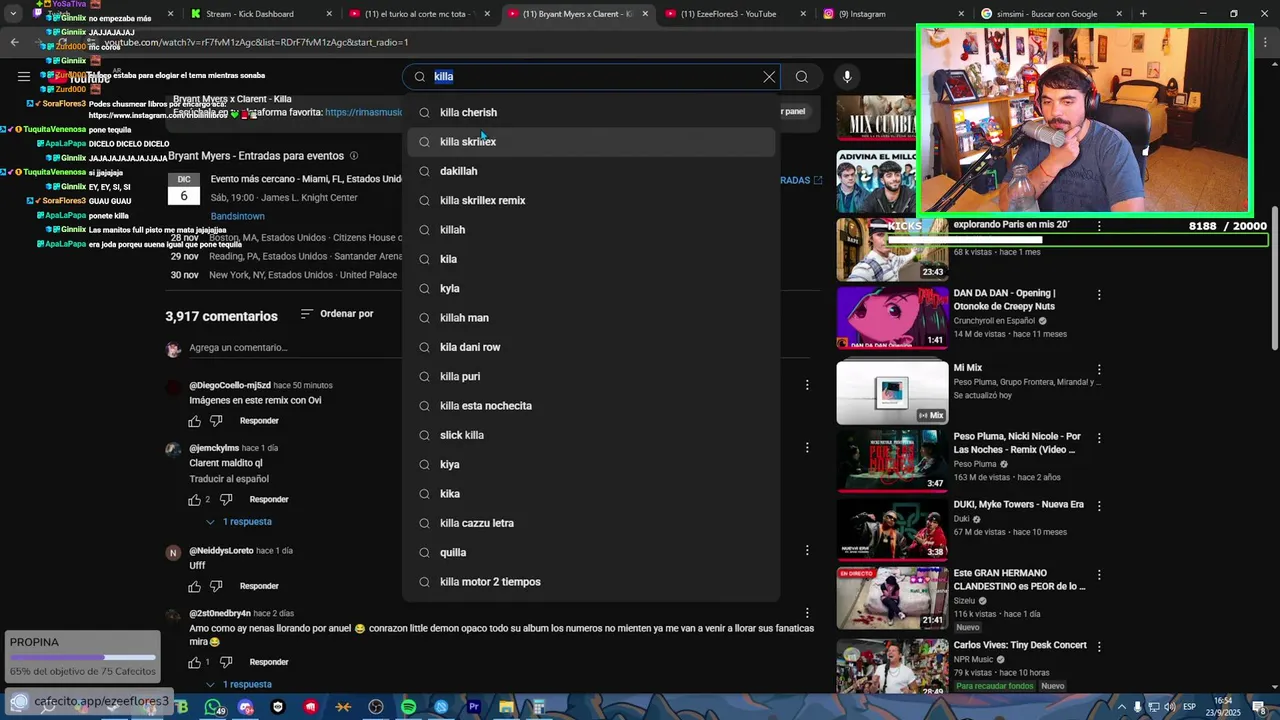Open menu for DUKI Nueva Era video

click(1099, 506)
